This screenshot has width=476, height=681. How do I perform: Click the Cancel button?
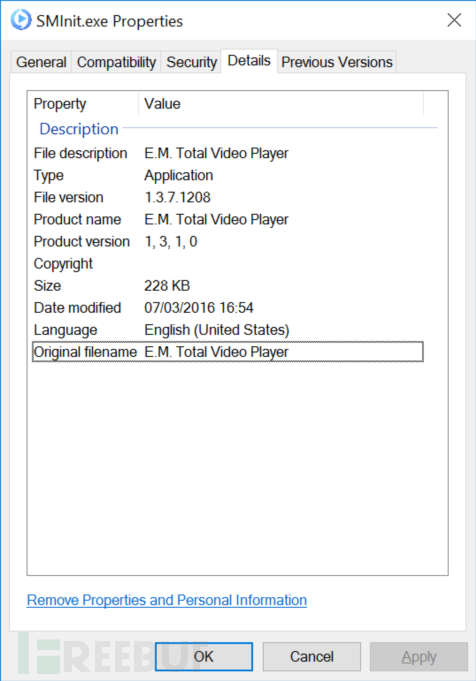[x=312, y=657]
